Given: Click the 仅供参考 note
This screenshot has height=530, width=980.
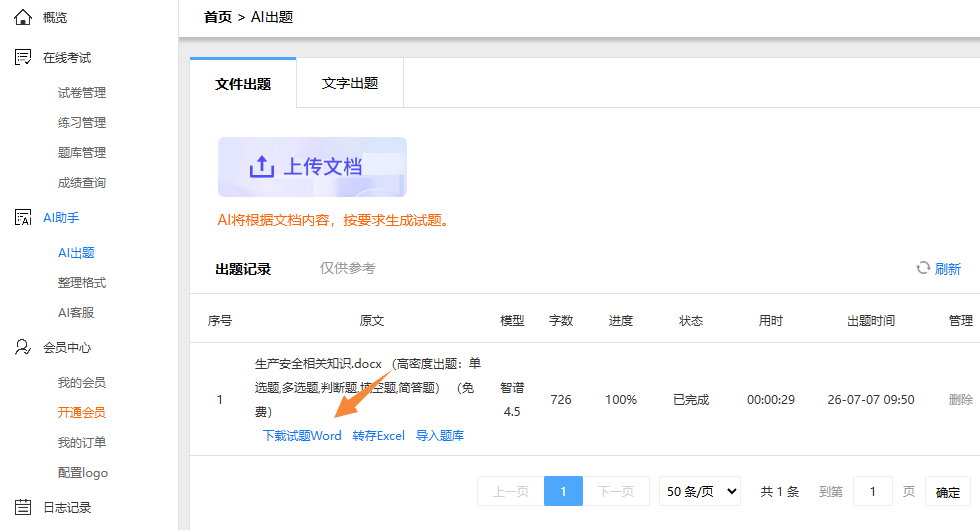Looking at the screenshot, I should click(x=348, y=268).
